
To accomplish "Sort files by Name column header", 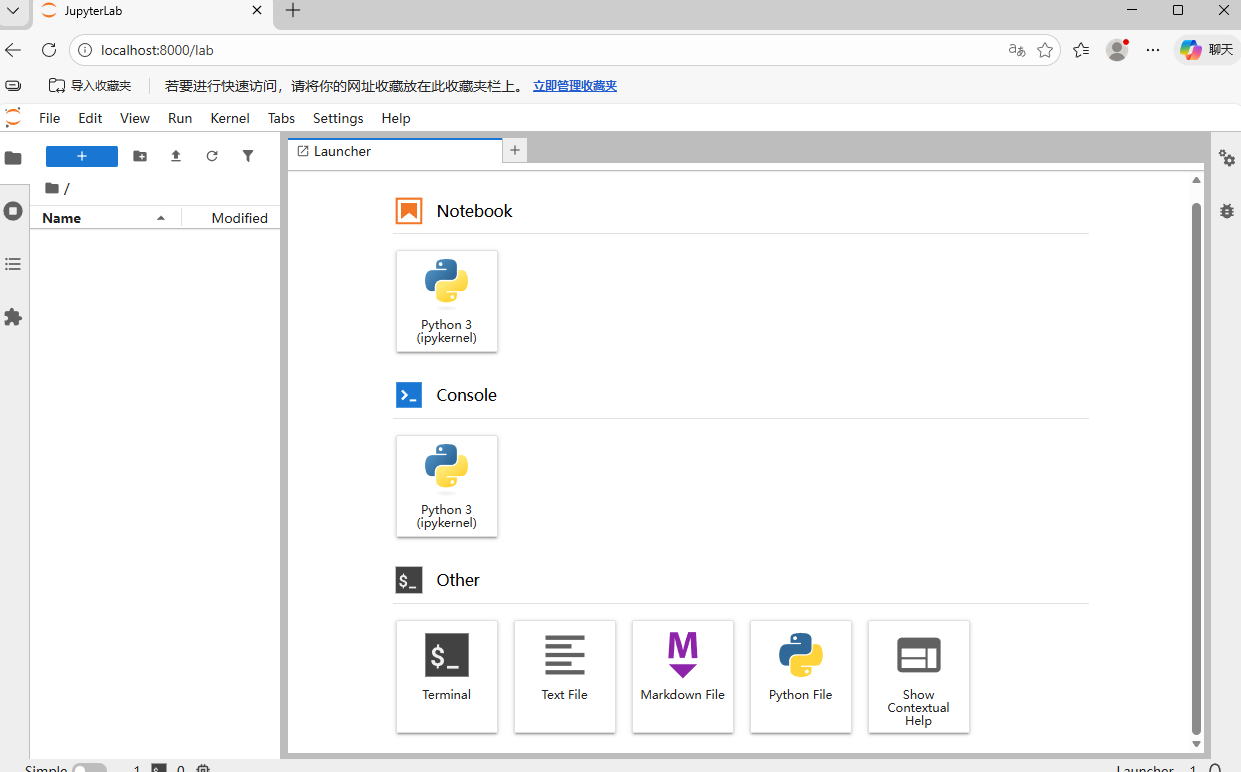I will coord(105,218).
